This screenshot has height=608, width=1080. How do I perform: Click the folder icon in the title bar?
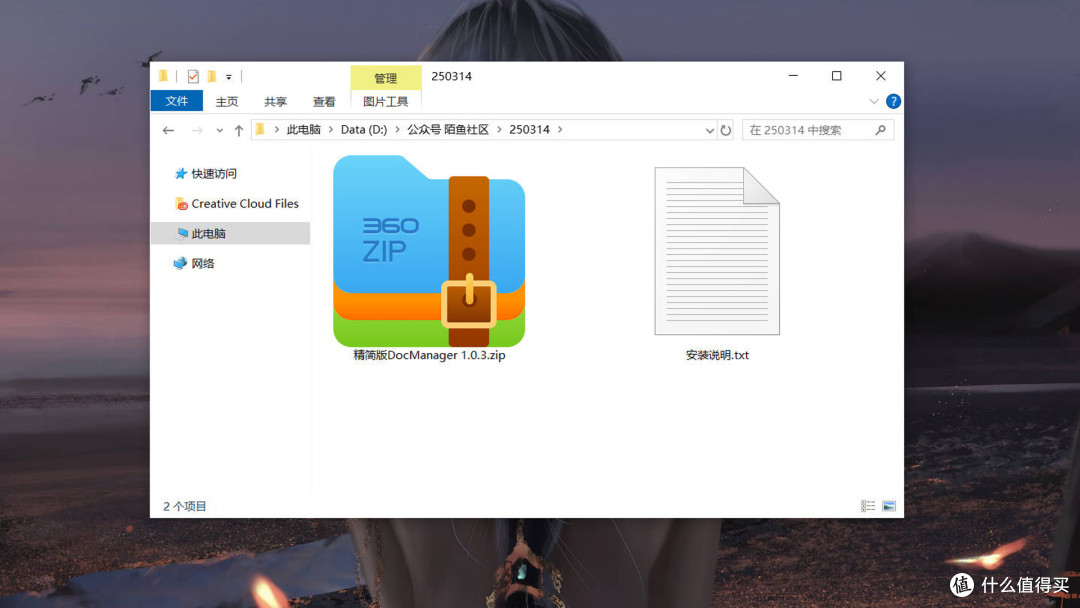[x=163, y=76]
